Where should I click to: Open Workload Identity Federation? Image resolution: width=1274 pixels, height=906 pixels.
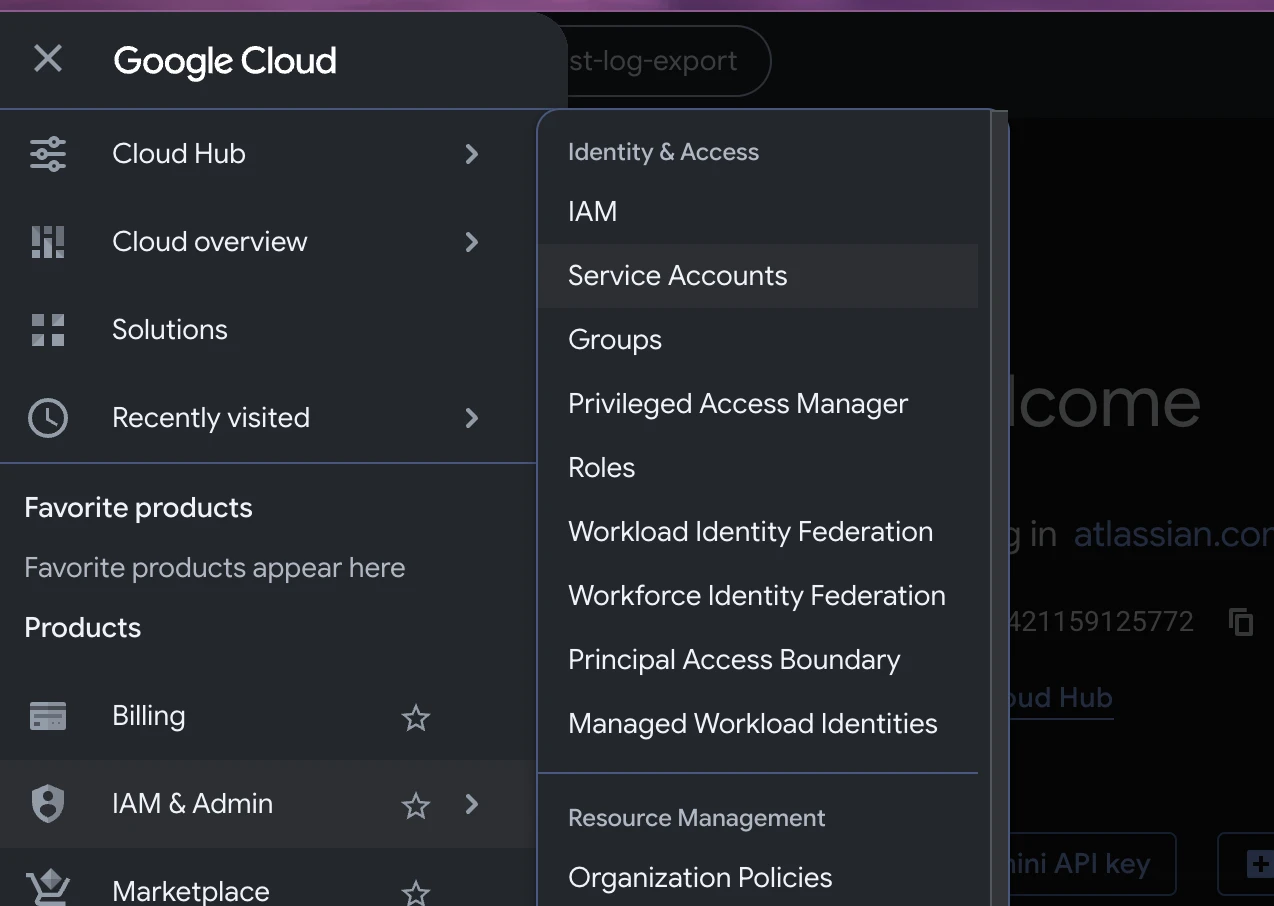[758, 532]
